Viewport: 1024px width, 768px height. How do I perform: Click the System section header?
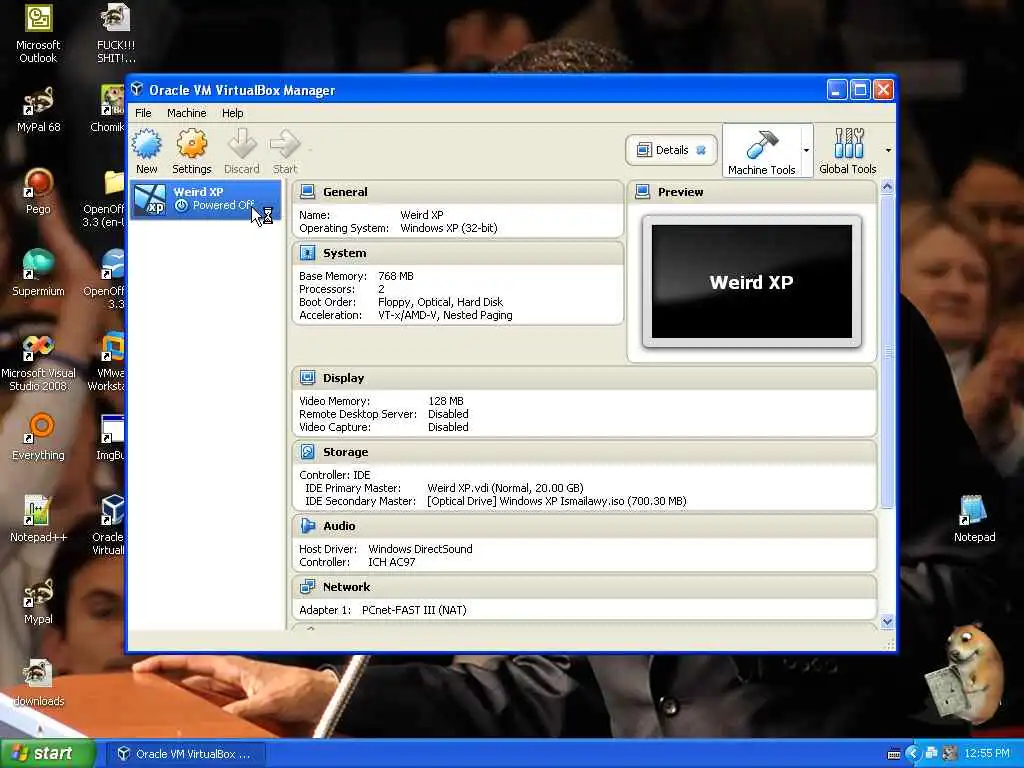click(x=458, y=253)
